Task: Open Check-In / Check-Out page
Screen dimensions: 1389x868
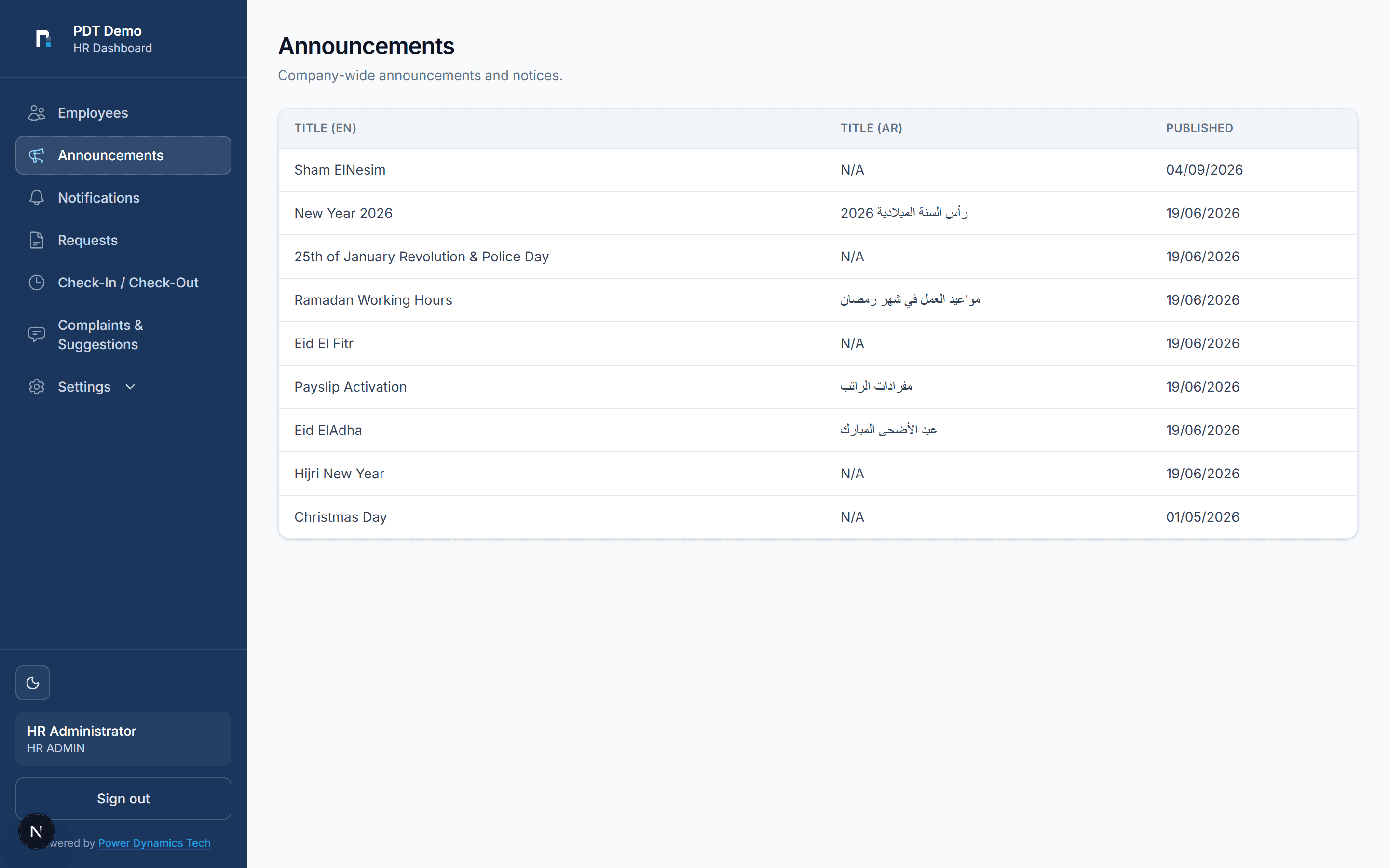Action: click(x=123, y=283)
